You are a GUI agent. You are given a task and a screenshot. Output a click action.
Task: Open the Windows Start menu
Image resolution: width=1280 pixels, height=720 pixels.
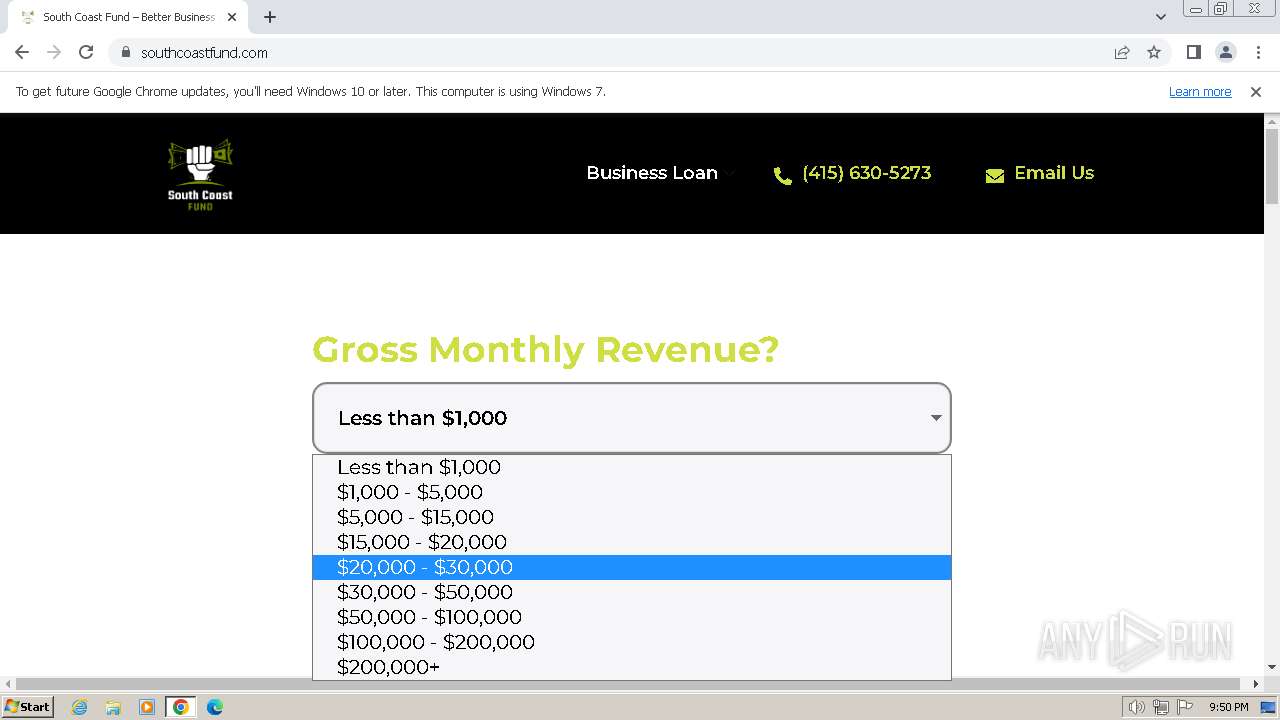[28, 707]
